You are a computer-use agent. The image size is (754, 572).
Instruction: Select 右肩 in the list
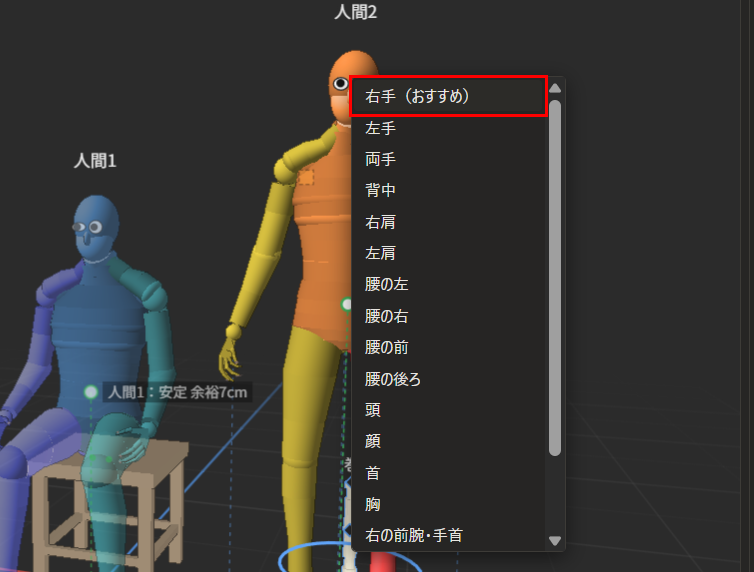pyautogui.click(x=448, y=222)
